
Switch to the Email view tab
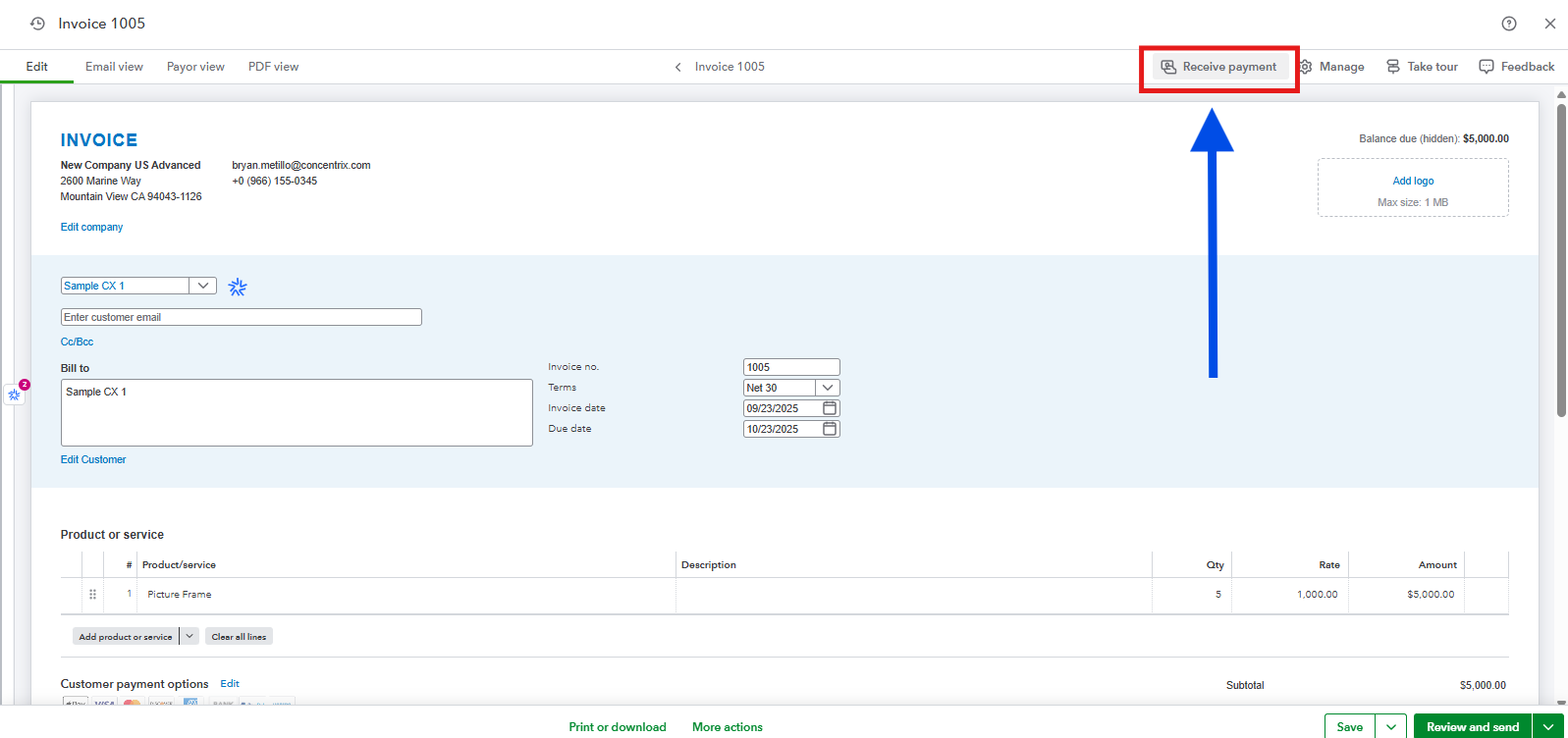(114, 67)
